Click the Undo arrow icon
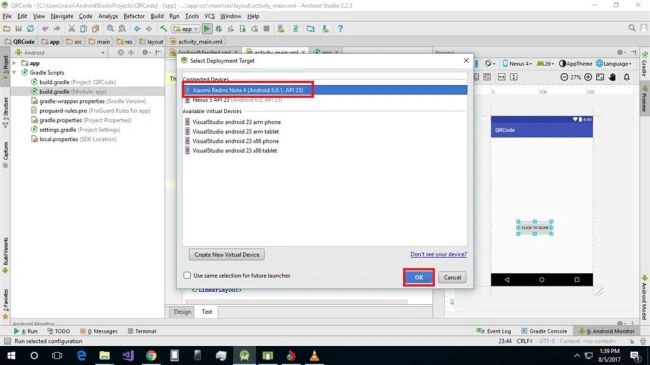 pyautogui.click(x=45, y=29)
